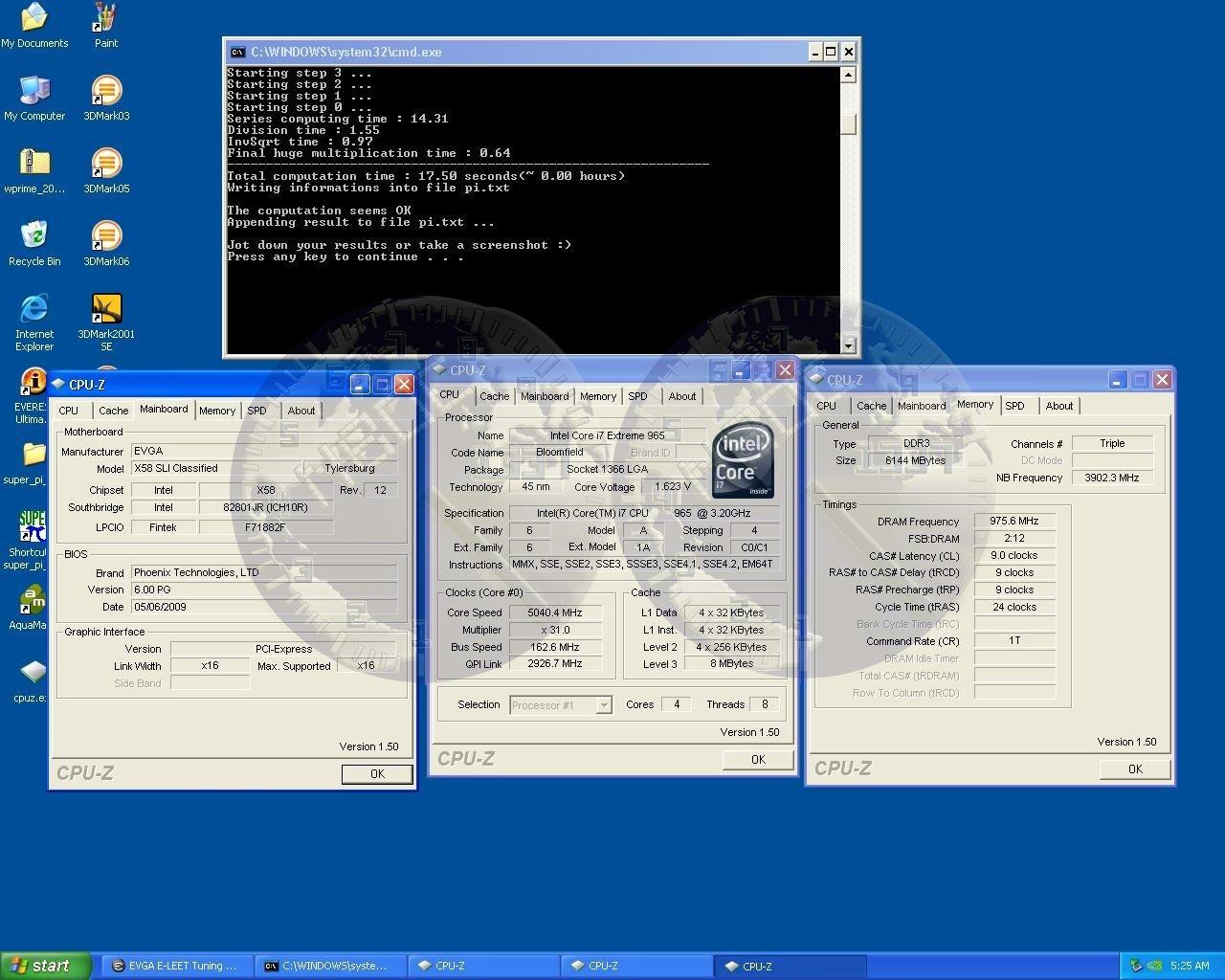This screenshot has width=1225, height=980.
Task: Click the title bar icon of the Mainboard CPU-Z window
Action: (x=58, y=384)
